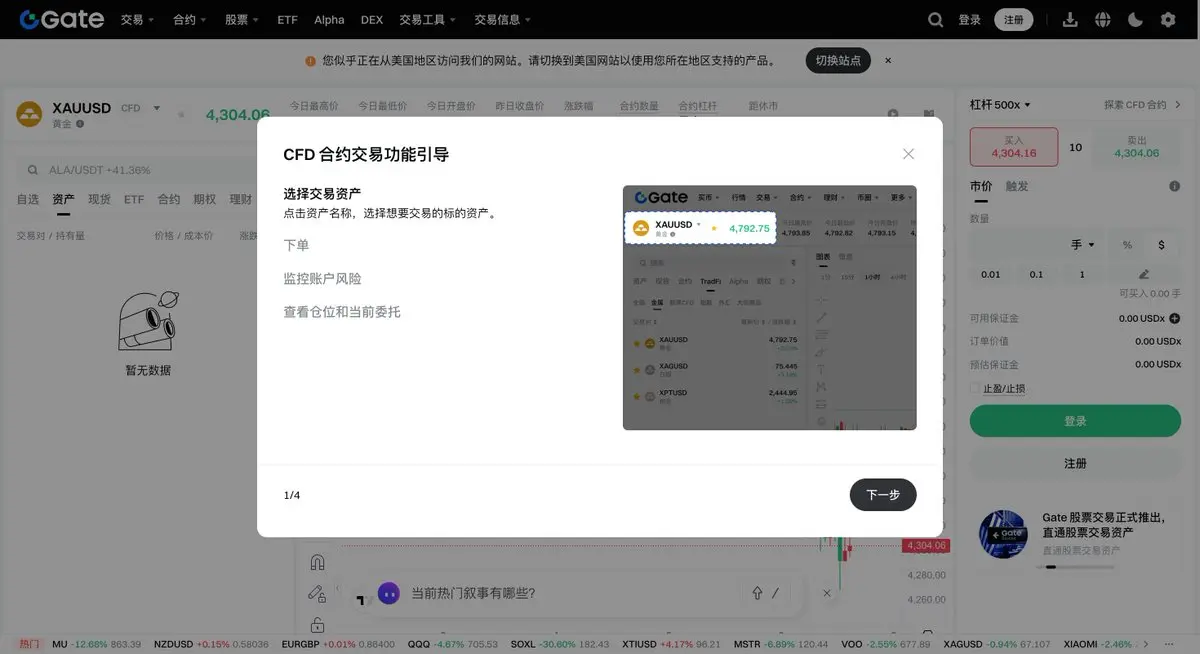Close the CFD guide dialog
This screenshot has width=1200, height=654.
click(x=908, y=154)
